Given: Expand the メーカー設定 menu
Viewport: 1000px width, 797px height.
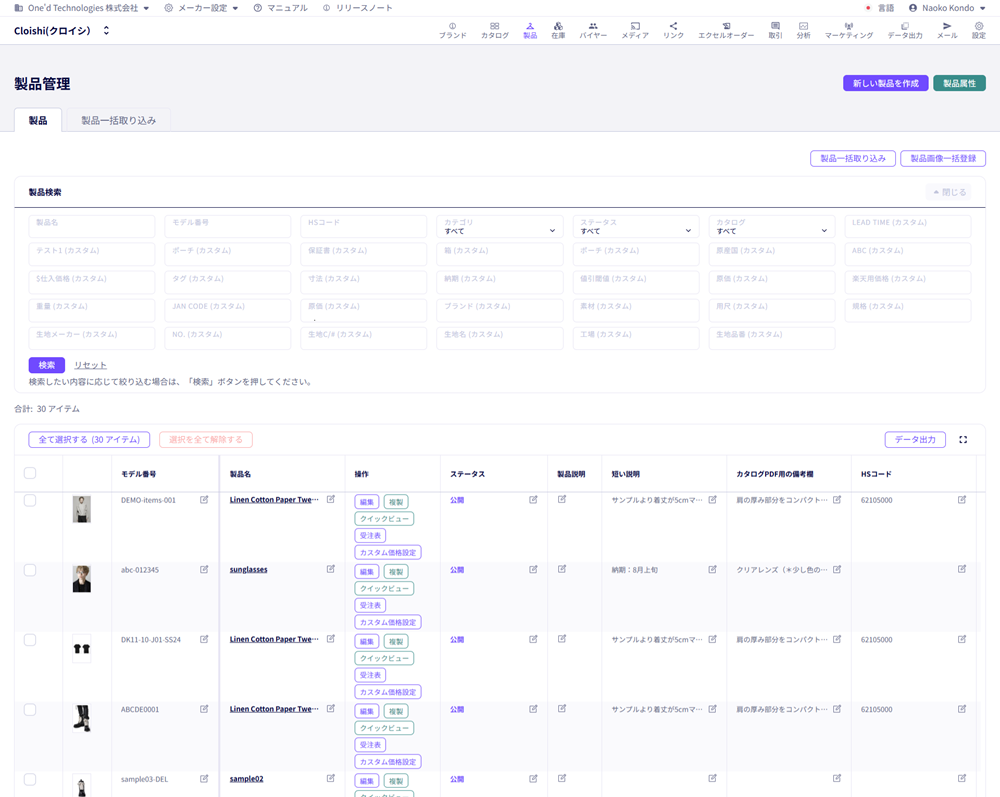Looking at the screenshot, I should coord(201,8).
